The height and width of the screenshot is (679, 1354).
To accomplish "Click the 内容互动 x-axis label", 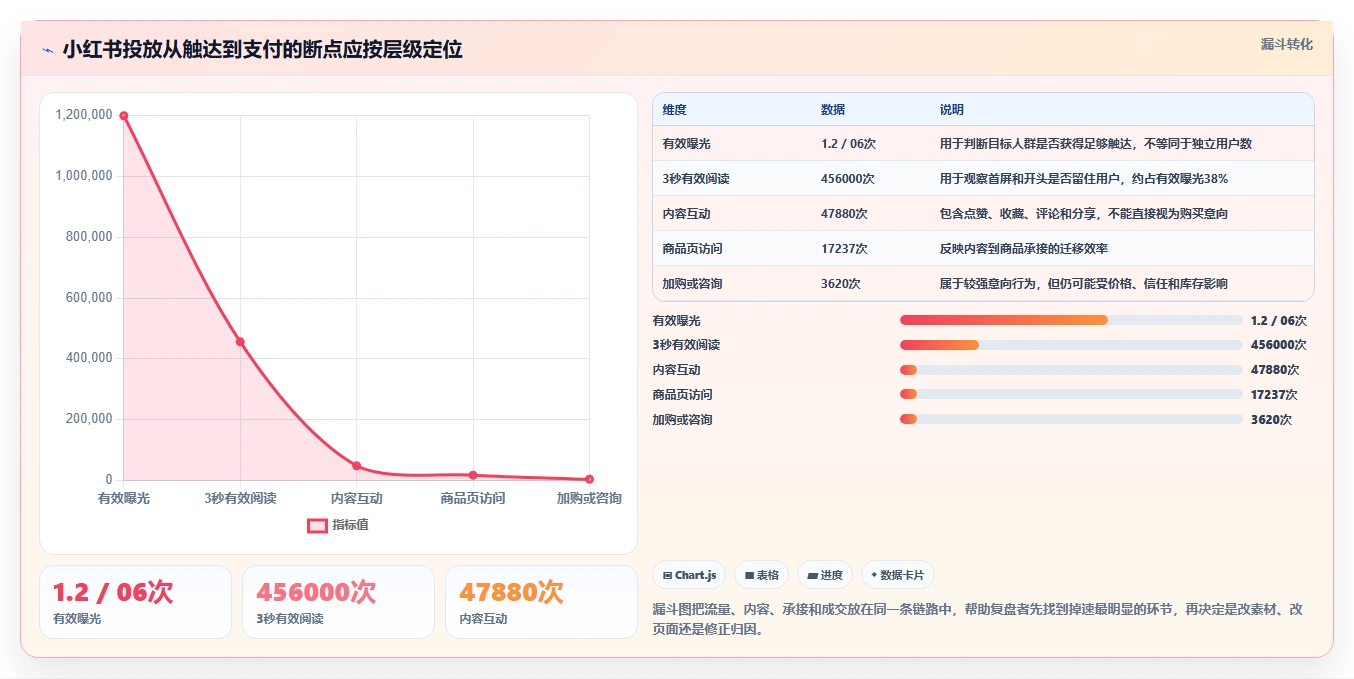I will coord(356,498).
